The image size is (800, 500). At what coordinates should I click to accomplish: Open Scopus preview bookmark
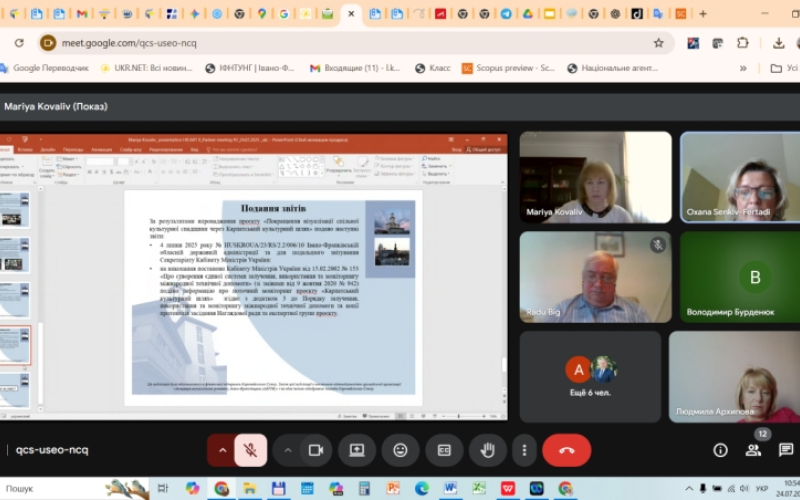coord(508,68)
